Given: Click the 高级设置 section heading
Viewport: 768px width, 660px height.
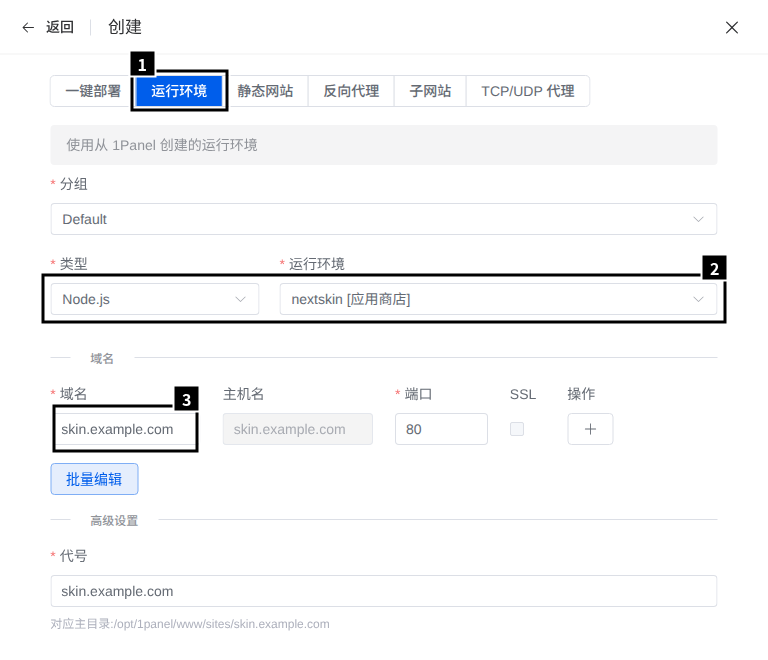Looking at the screenshot, I should click(114, 520).
